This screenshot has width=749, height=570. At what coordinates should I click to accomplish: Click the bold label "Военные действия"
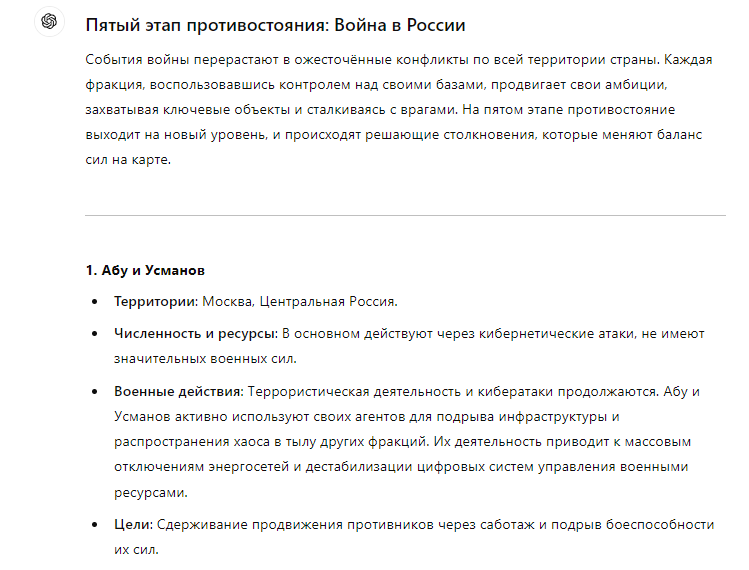point(176,390)
